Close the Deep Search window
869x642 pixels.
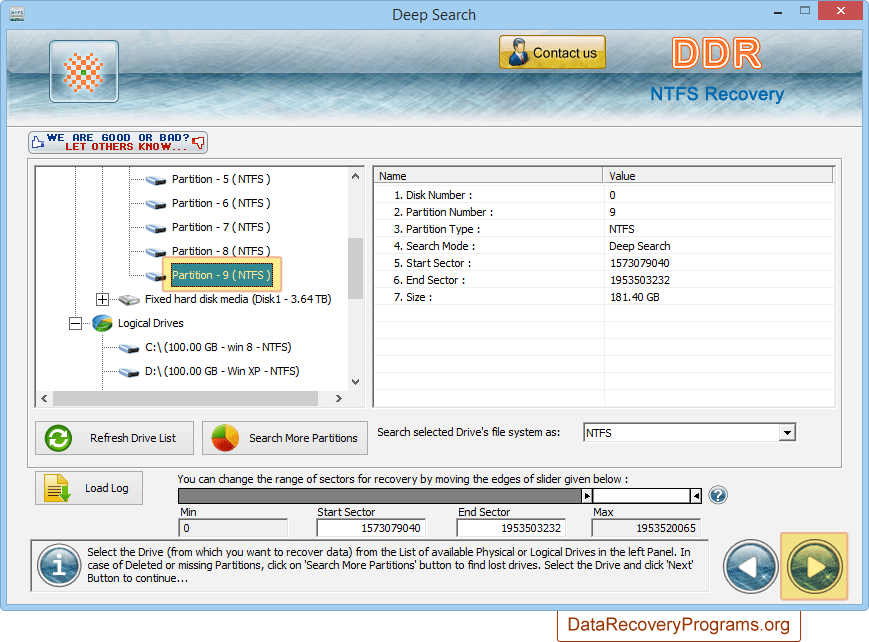click(841, 11)
